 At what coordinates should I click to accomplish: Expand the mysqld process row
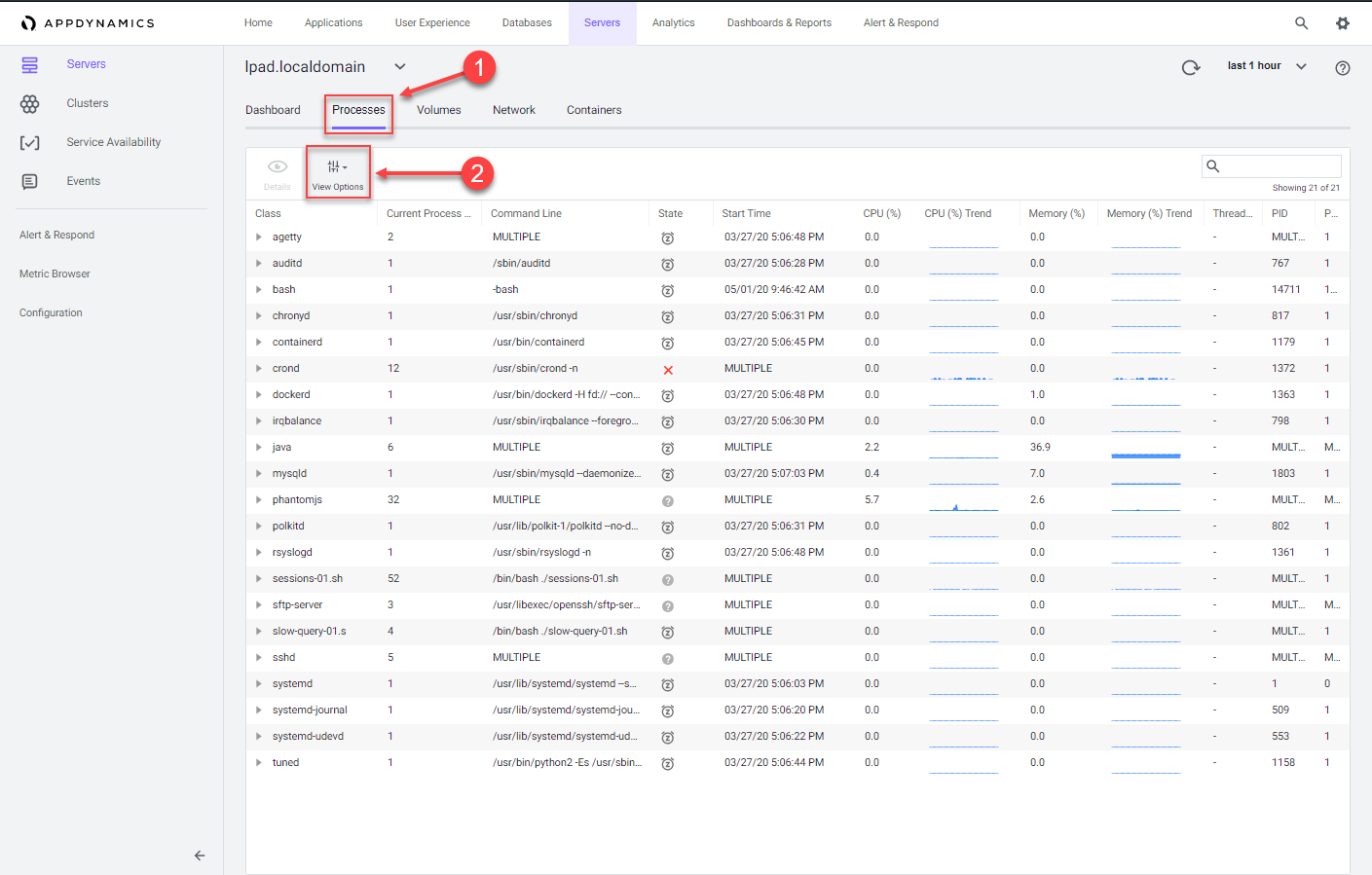point(259,474)
